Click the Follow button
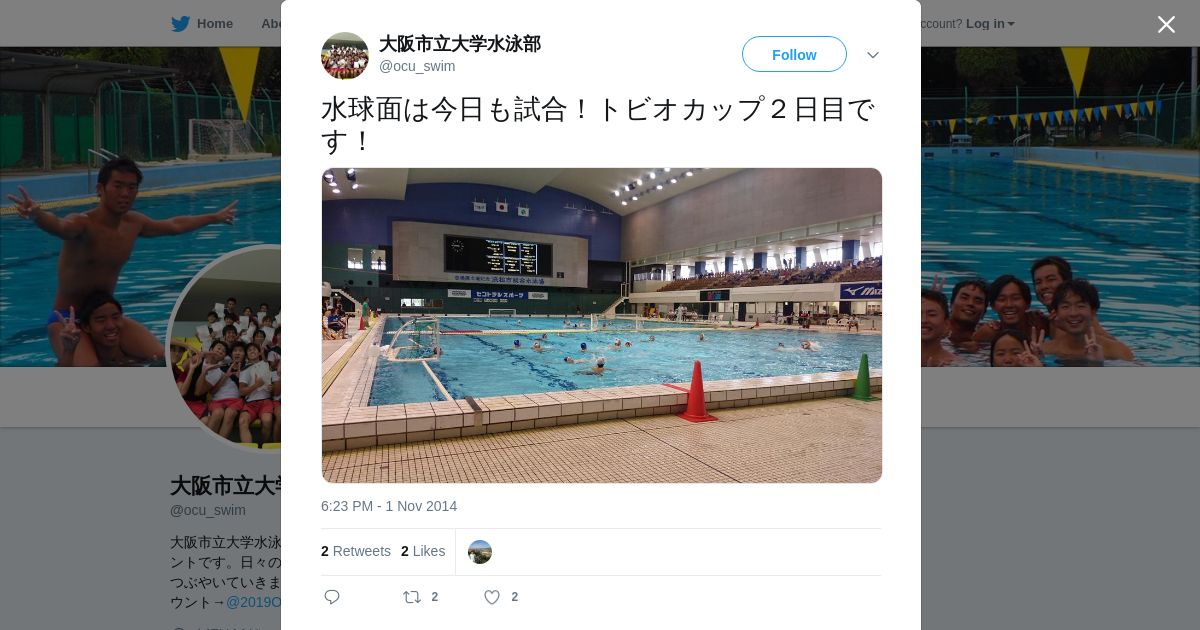 click(794, 54)
